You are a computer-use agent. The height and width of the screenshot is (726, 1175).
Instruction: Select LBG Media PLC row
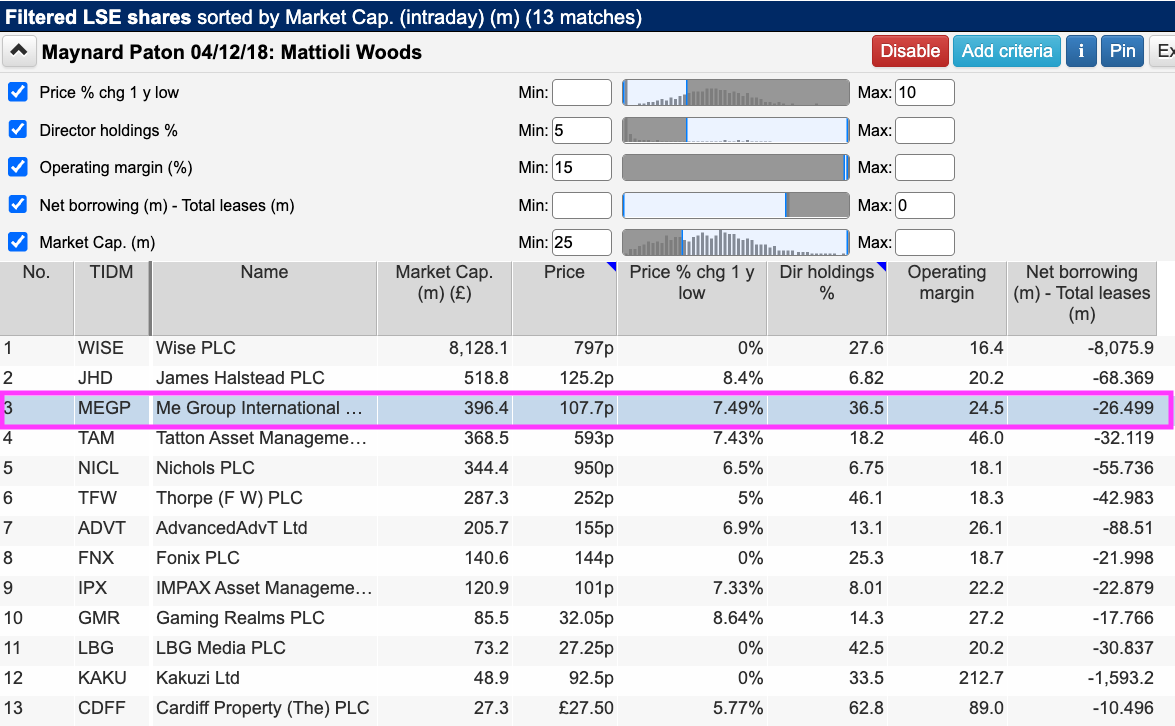click(x=221, y=648)
